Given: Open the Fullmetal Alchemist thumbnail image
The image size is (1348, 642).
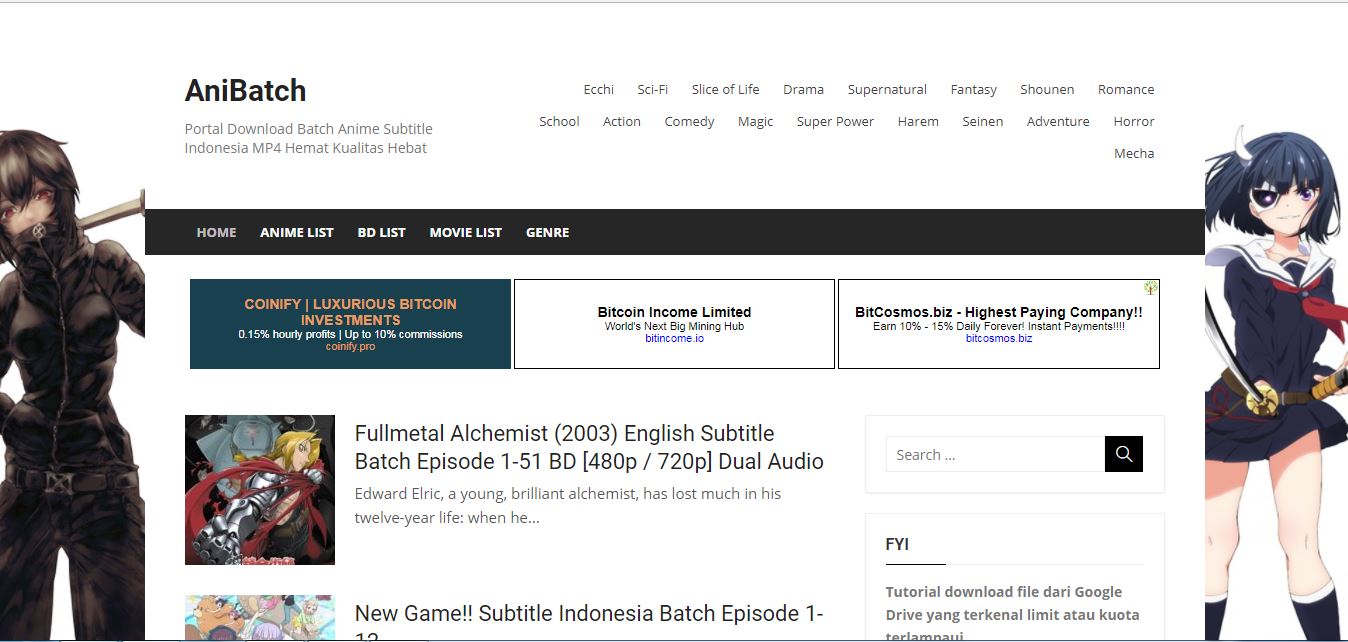Looking at the screenshot, I should 260,490.
